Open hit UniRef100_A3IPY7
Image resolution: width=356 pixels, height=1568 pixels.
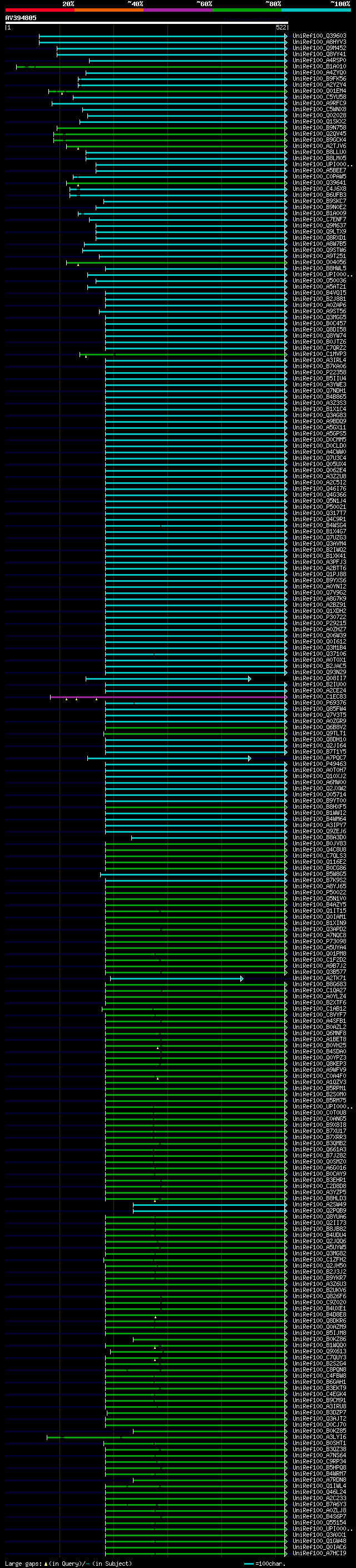[x=319, y=825]
